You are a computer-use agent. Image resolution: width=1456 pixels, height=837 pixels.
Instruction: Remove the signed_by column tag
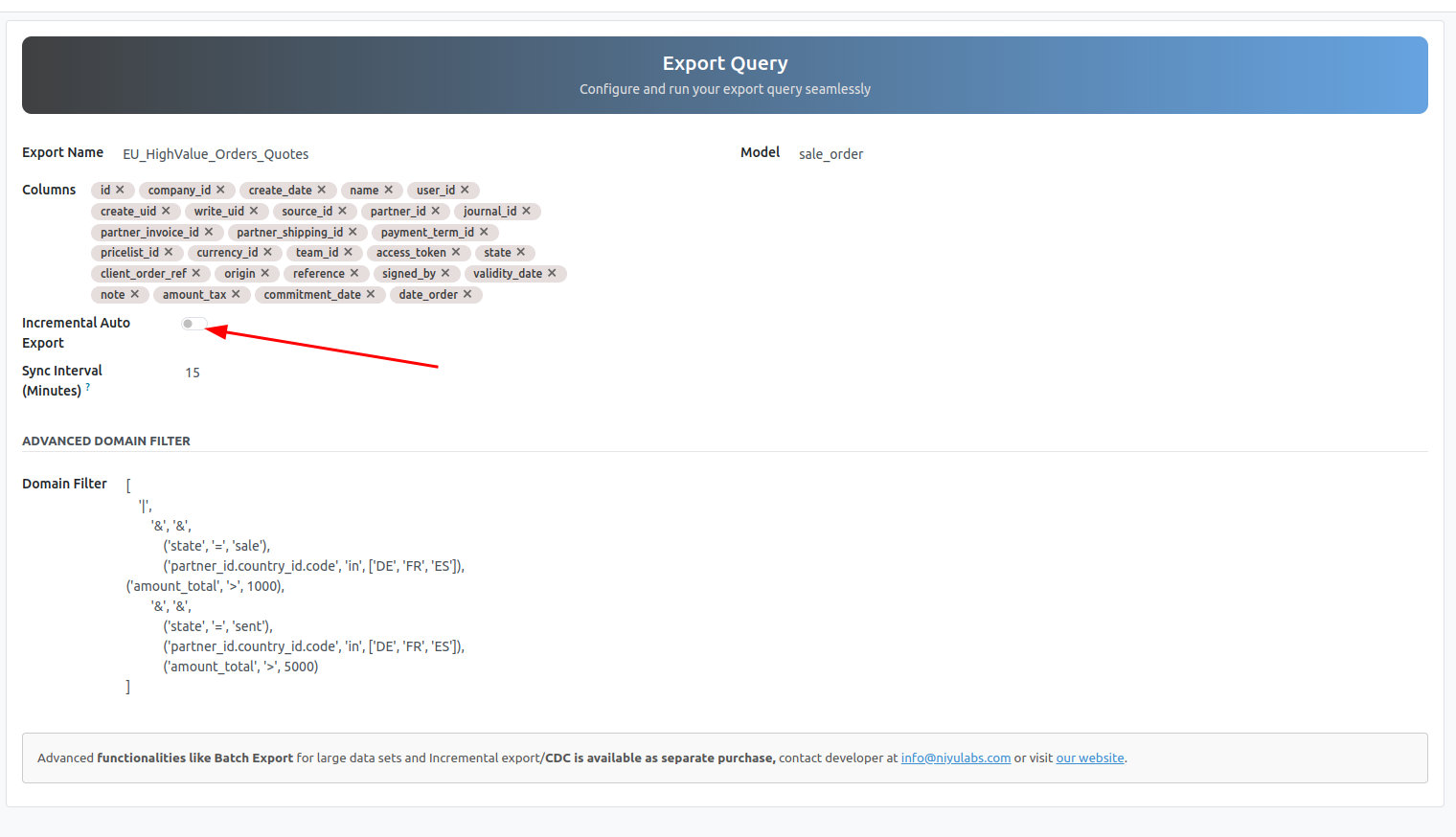(445, 273)
